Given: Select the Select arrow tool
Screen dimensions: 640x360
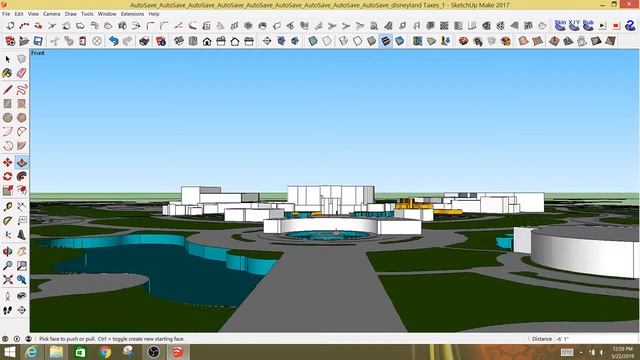Looking at the screenshot, I should point(7,59).
